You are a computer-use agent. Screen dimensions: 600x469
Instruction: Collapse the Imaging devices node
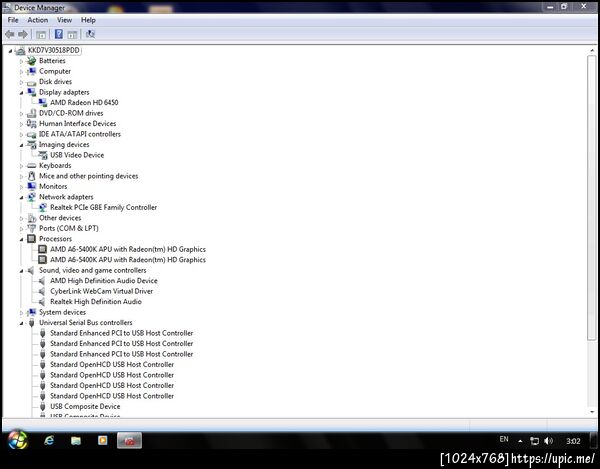click(21, 145)
